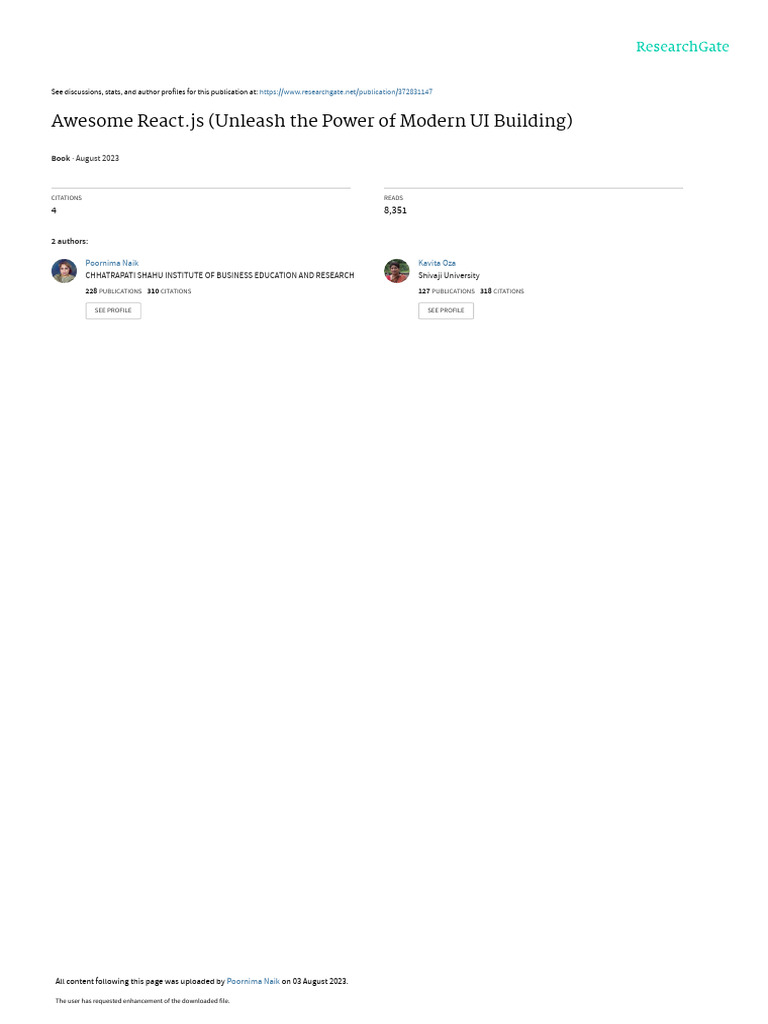Screen dimensions: 768x1024
Task: Click See Profile under Kavita Oza
Action: pos(446,310)
